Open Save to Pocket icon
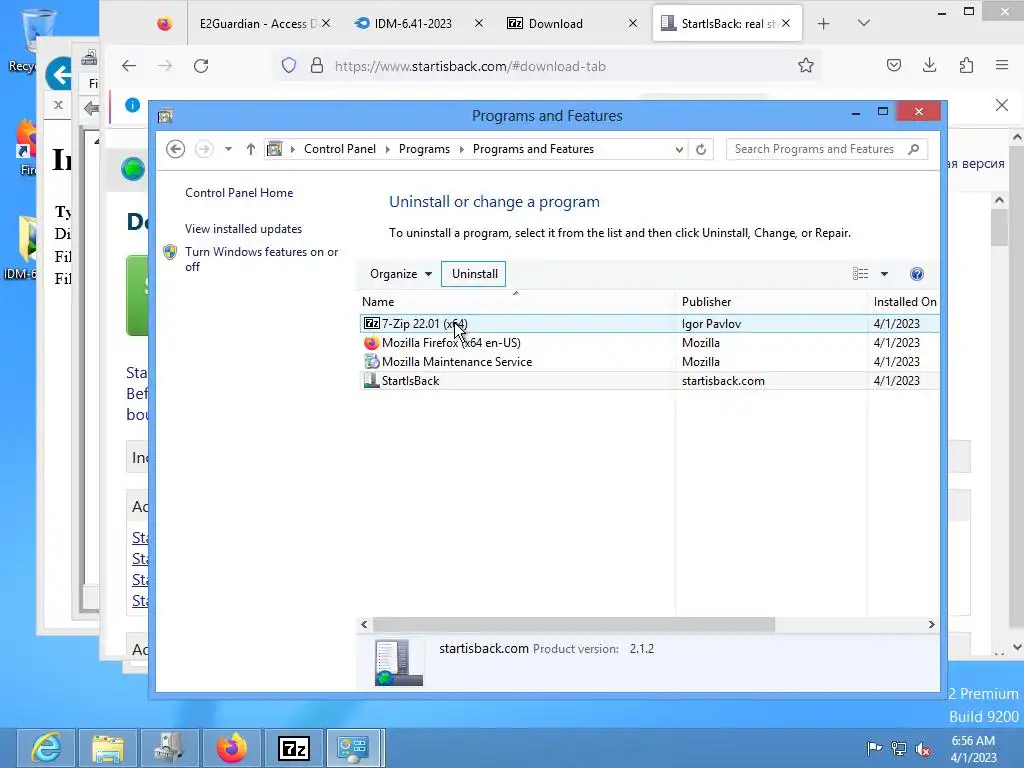Viewport: 1024px width, 768px height. [x=894, y=65]
